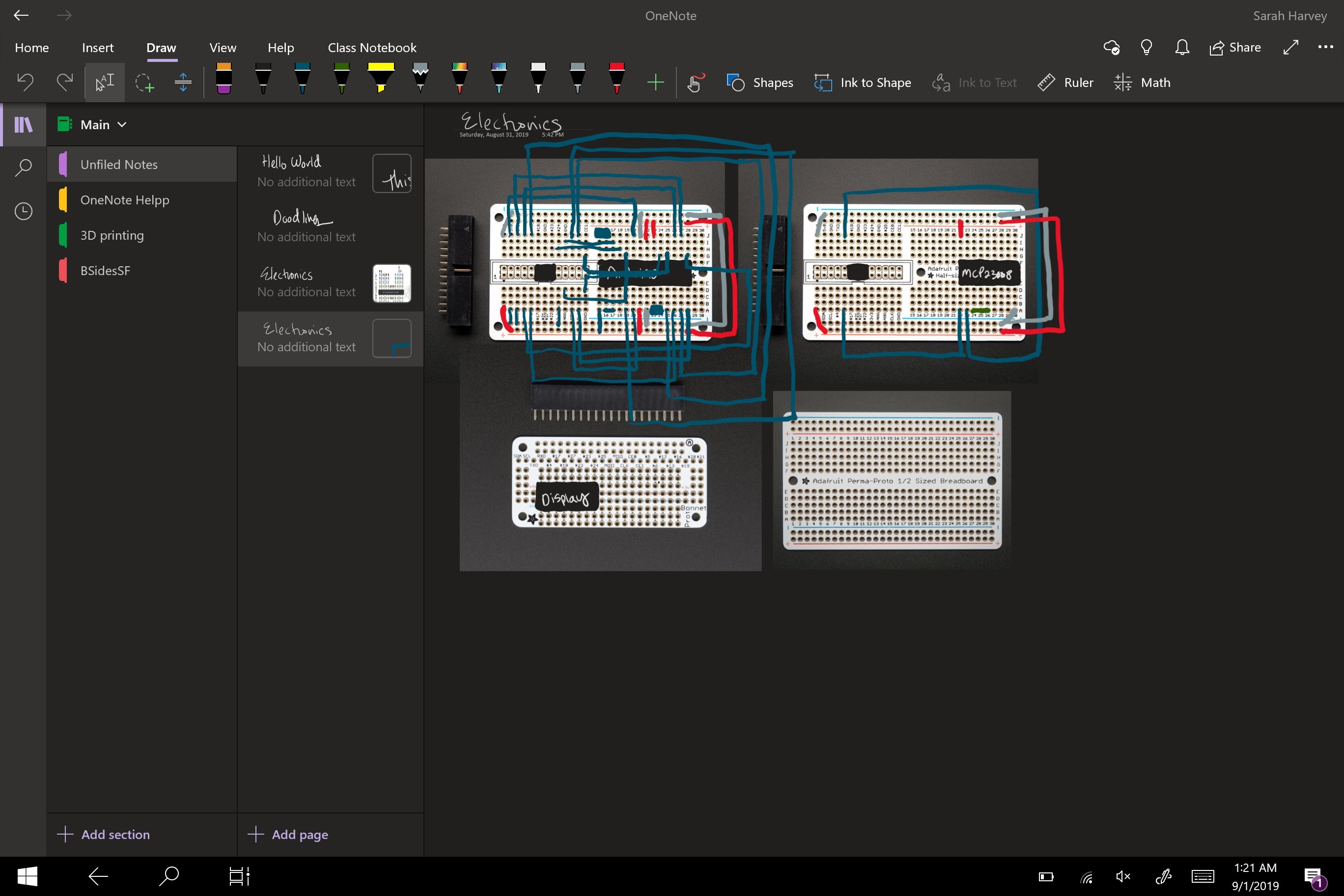
Task: Enter full screen mode
Action: (x=1291, y=48)
